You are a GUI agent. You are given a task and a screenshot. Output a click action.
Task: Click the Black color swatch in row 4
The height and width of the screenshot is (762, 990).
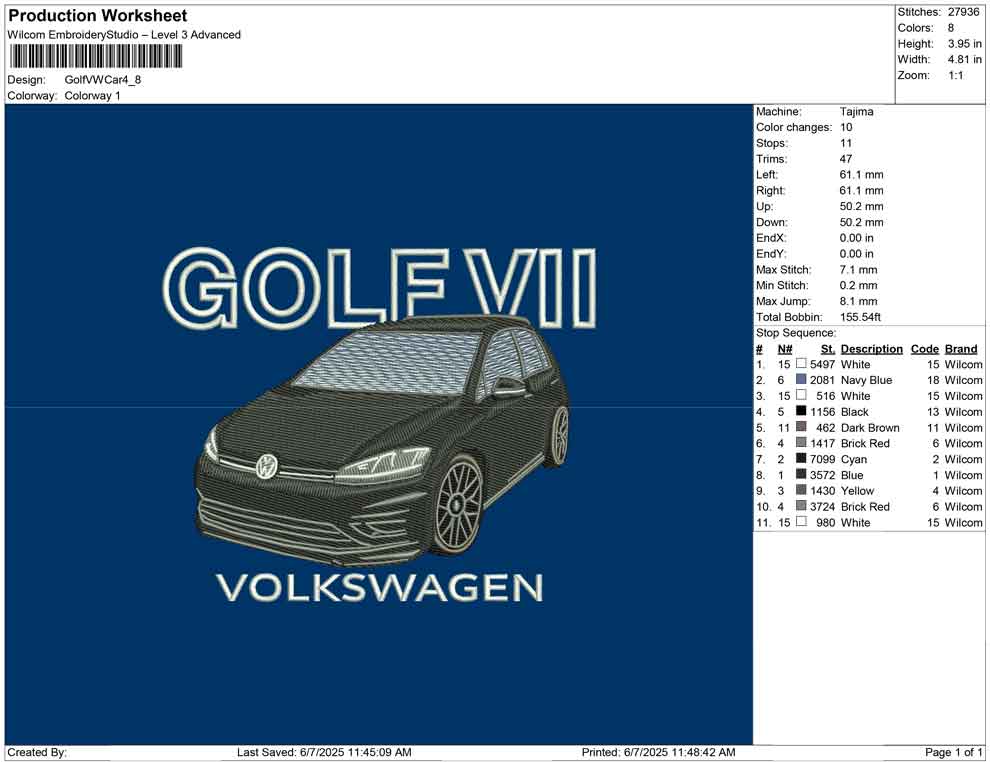[801, 411]
